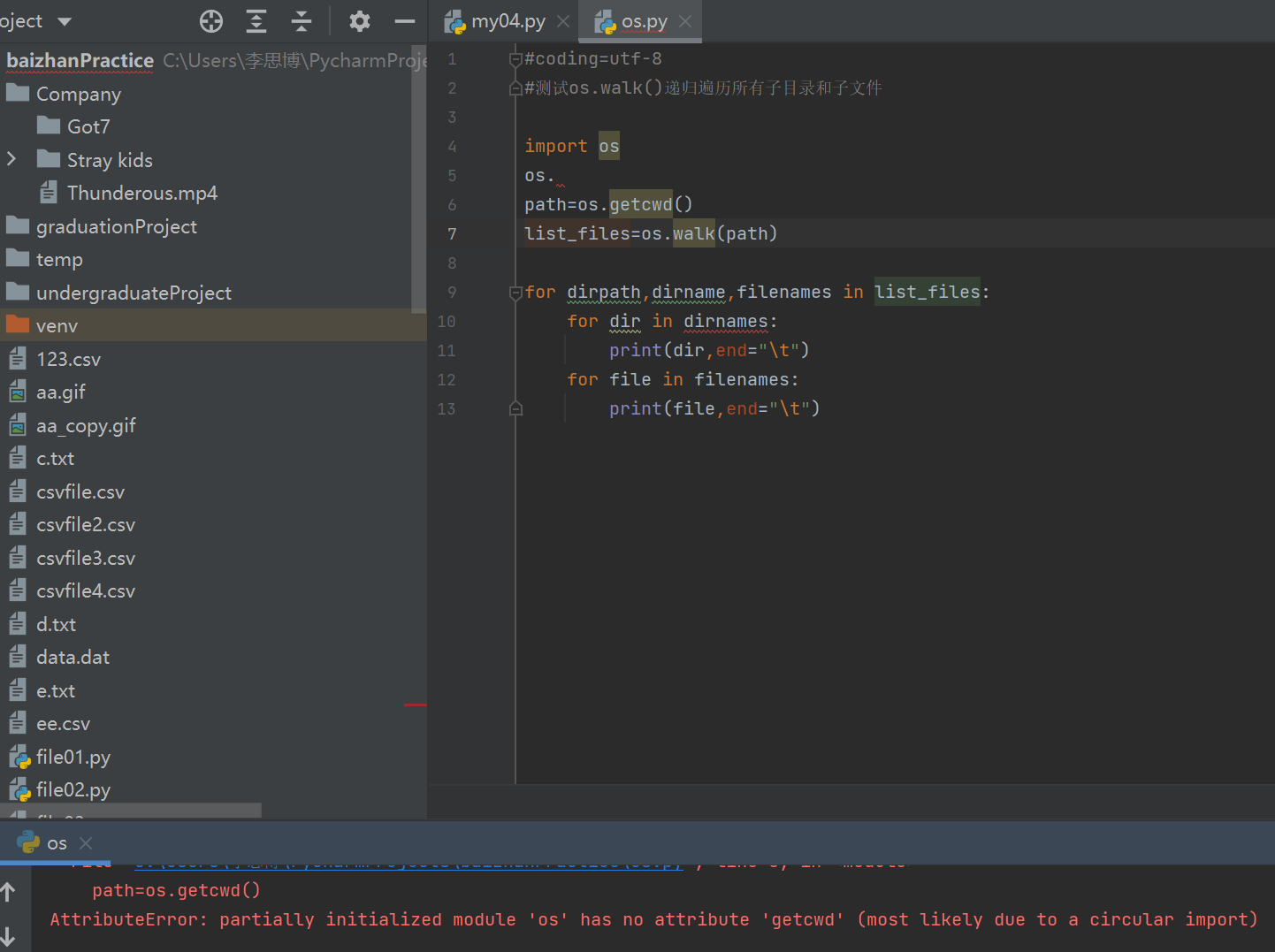Select the undergraduateProject folder
Screen dimensions: 1275x952
pyautogui.click(x=134, y=293)
